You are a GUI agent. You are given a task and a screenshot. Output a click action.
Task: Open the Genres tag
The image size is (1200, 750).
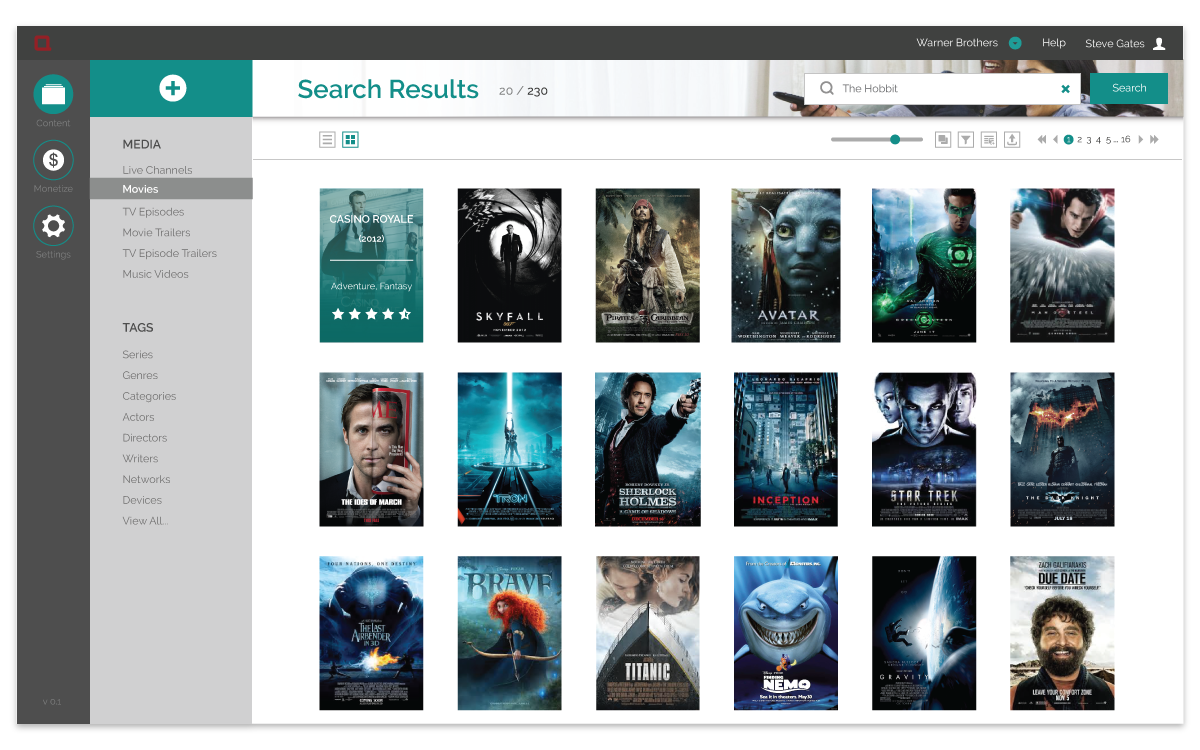point(140,376)
